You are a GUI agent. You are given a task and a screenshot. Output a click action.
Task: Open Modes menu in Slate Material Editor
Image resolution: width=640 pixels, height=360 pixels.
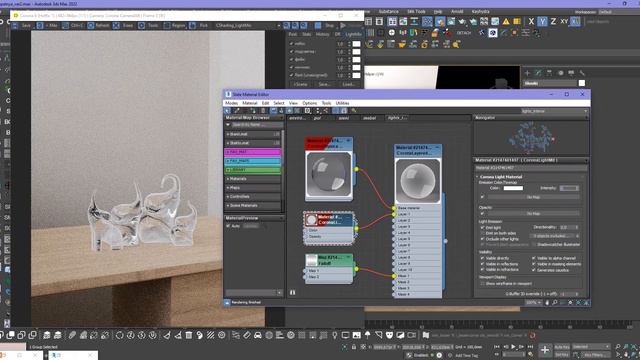[231, 103]
